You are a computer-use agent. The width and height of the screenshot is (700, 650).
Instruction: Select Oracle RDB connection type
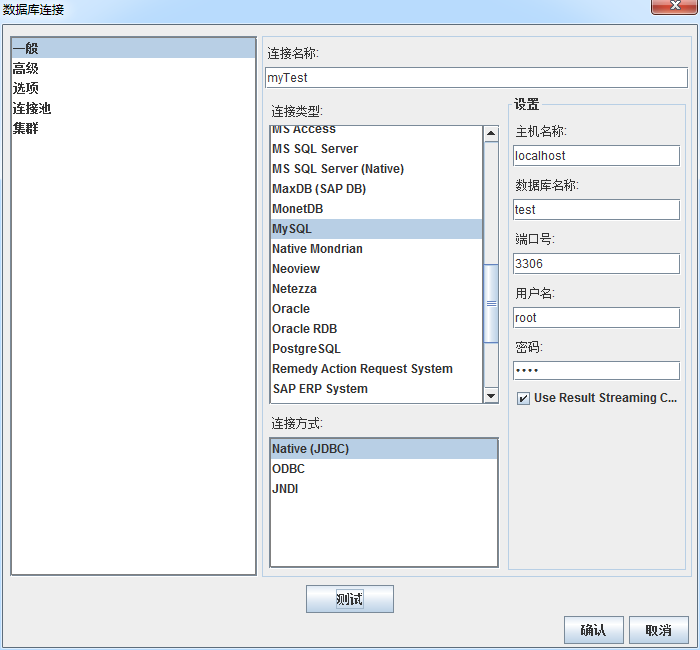376,329
